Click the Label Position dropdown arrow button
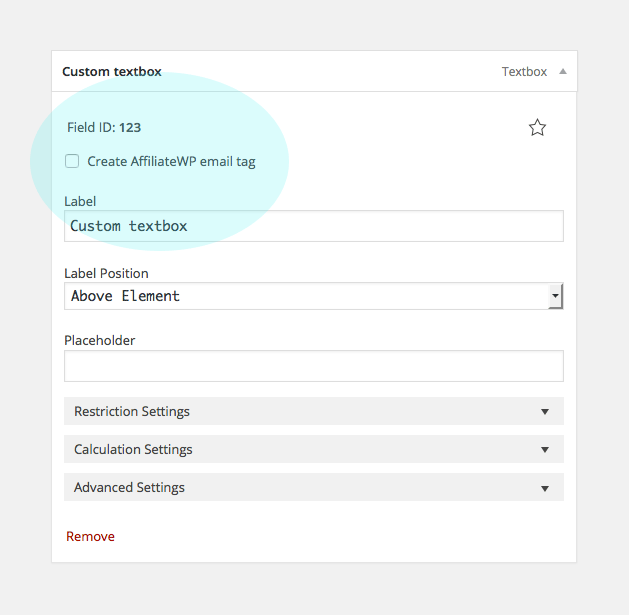The height and width of the screenshot is (615, 629). point(556,296)
